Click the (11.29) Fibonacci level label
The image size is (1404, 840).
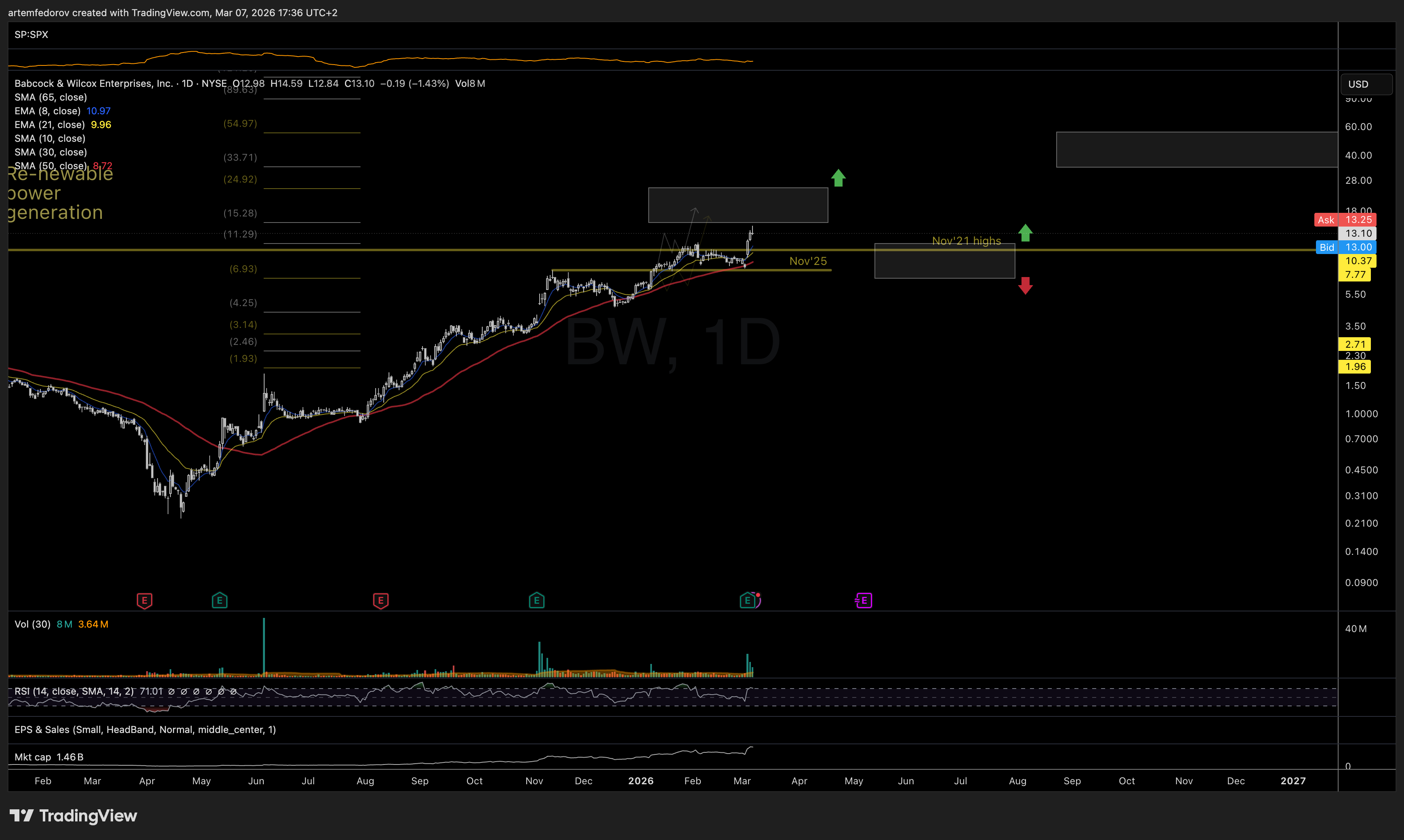point(240,234)
